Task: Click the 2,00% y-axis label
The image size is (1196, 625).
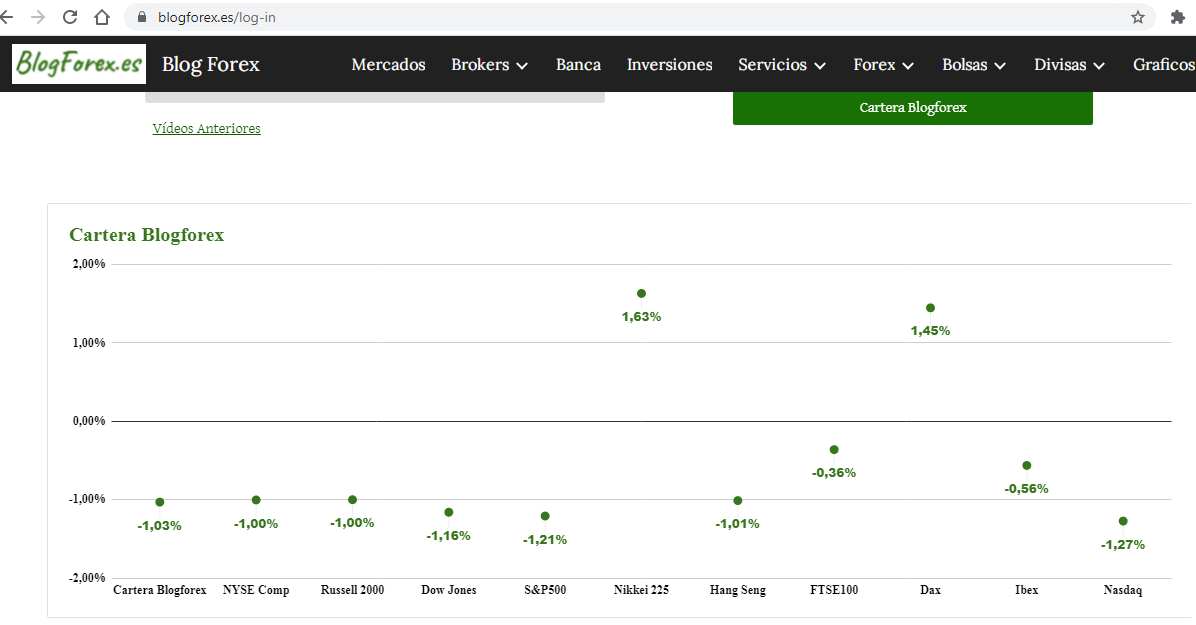Action: (x=89, y=264)
